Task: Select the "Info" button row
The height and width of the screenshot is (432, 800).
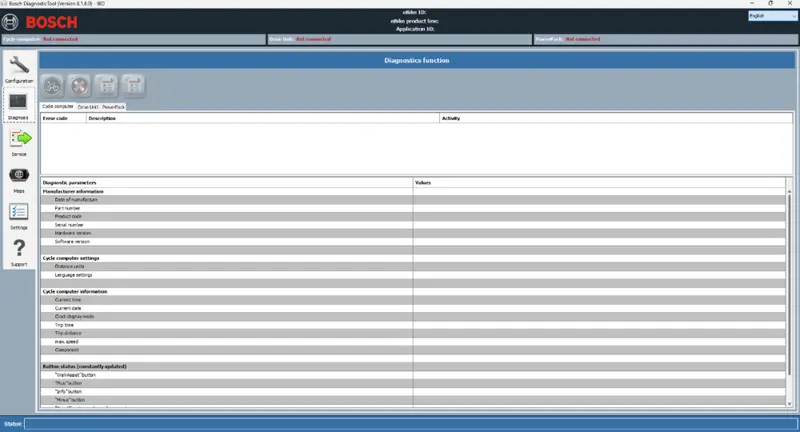Action: tap(413, 391)
